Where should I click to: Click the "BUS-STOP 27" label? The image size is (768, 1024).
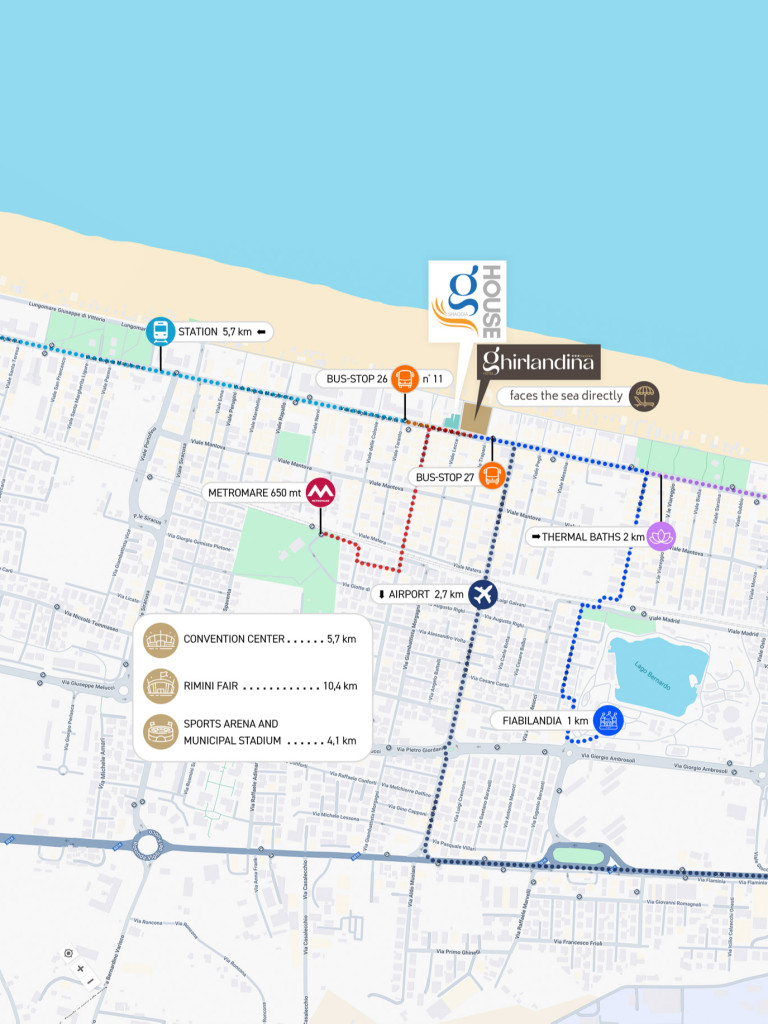(445, 477)
